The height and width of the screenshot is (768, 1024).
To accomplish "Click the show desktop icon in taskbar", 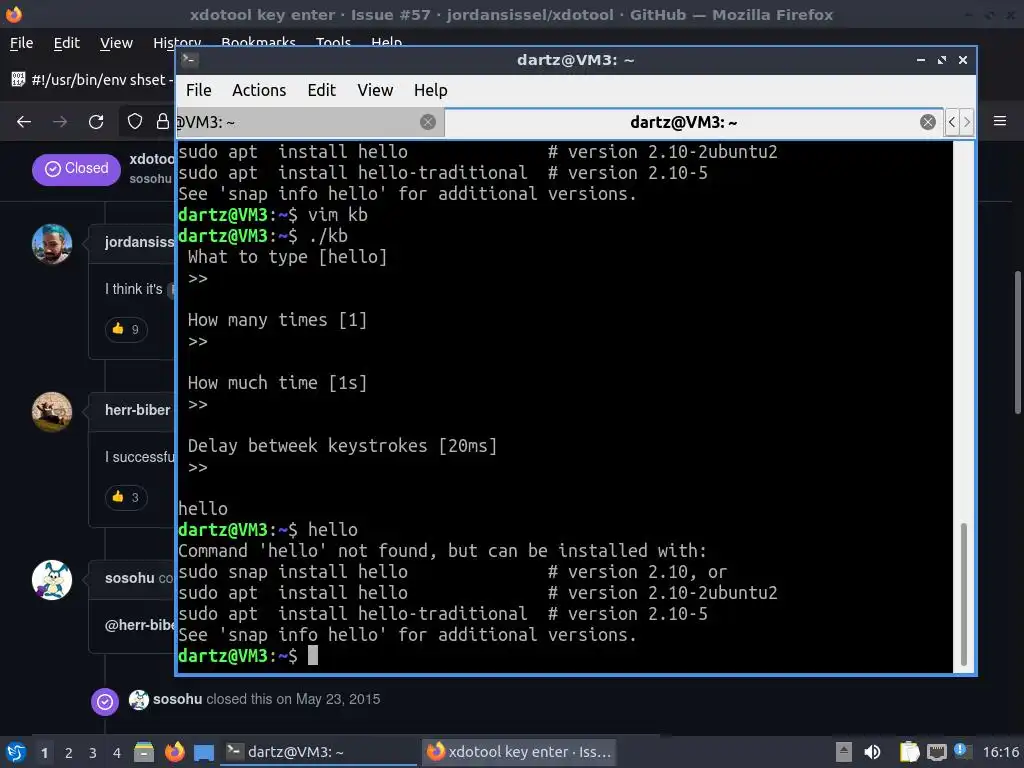I will [204, 753].
